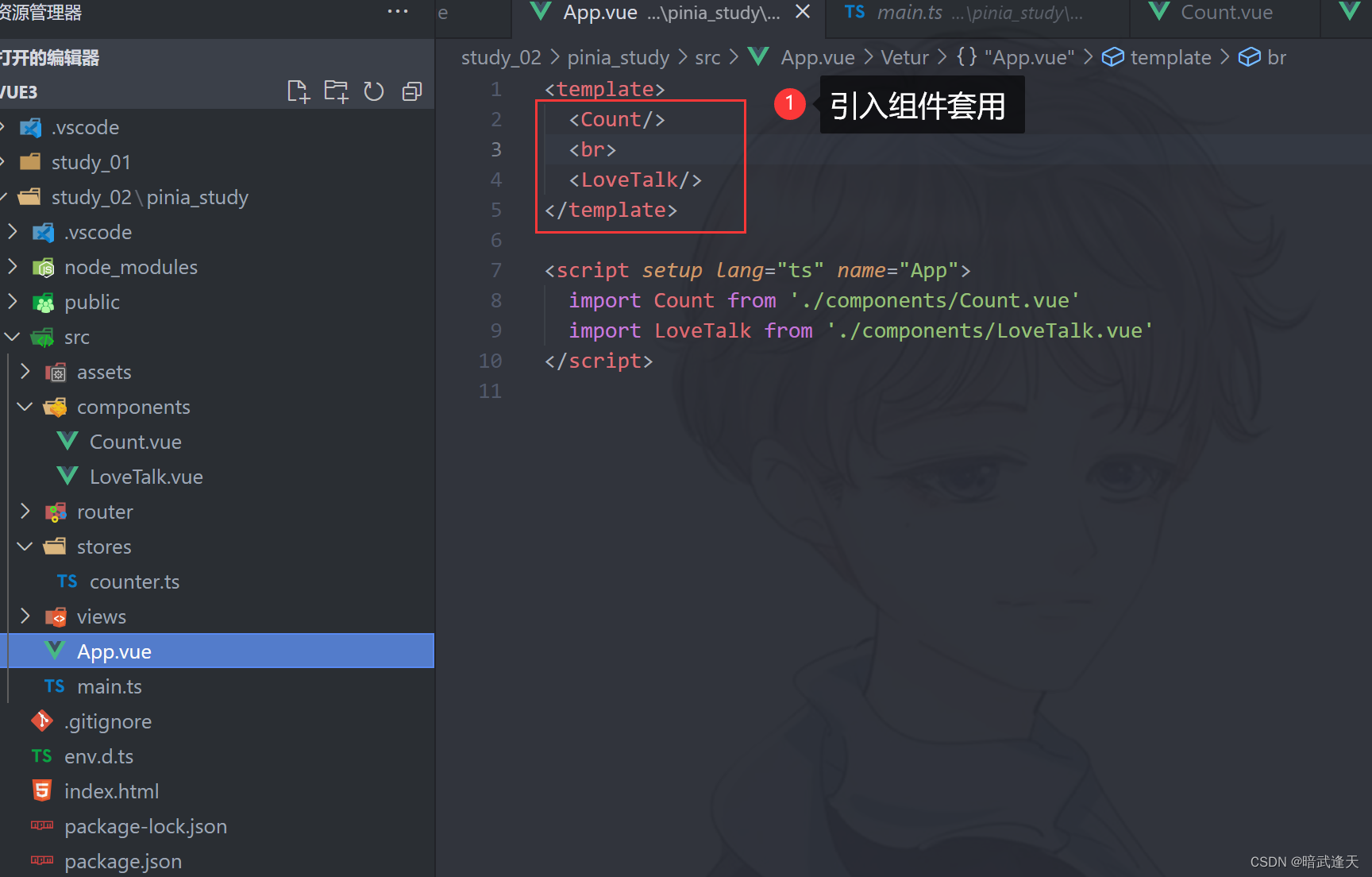Expand the node_modules folder
1372x877 pixels.
tap(13, 267)
